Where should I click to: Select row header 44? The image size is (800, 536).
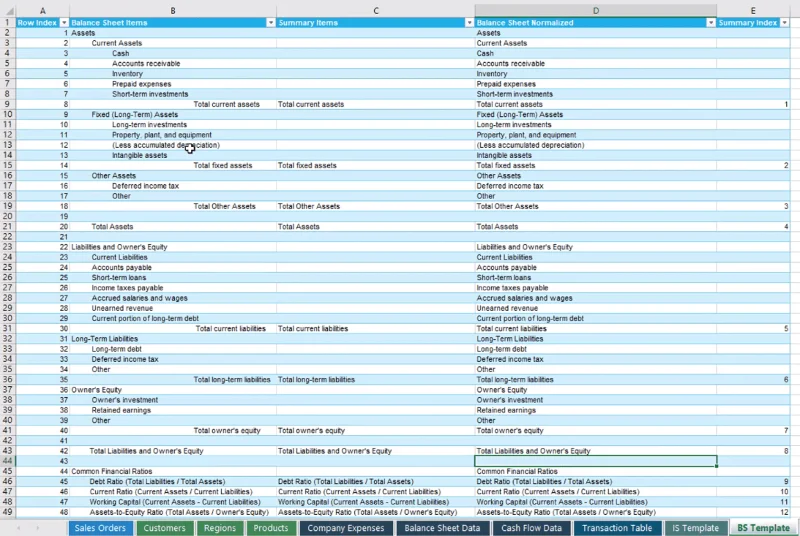[x=8, y=461]
